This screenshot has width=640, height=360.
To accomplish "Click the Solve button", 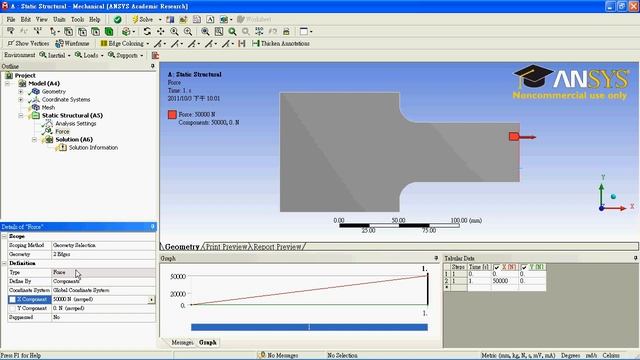I will (x=142, y=20).
